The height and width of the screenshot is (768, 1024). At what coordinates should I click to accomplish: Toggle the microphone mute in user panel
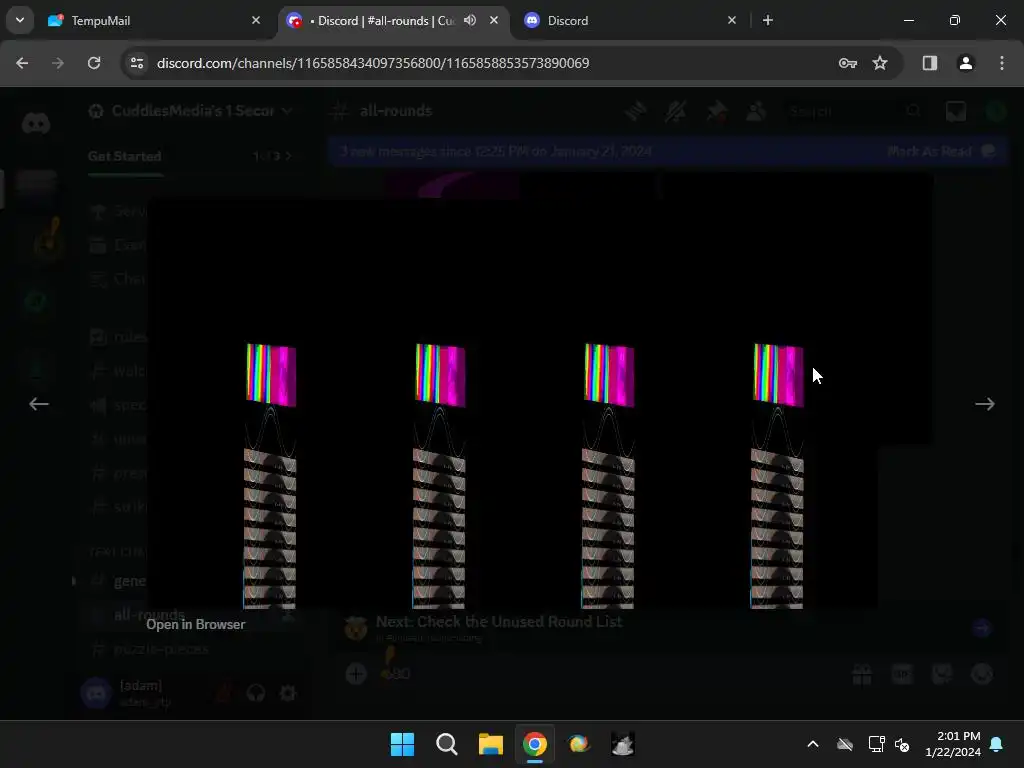pos(224,693)
